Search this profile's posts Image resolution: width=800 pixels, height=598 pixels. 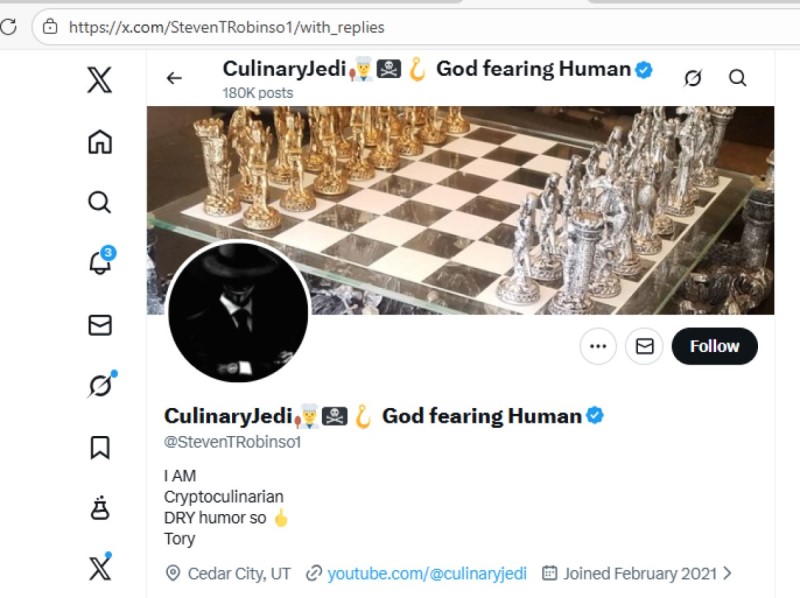pyautogui.click(x=737, y=78)
